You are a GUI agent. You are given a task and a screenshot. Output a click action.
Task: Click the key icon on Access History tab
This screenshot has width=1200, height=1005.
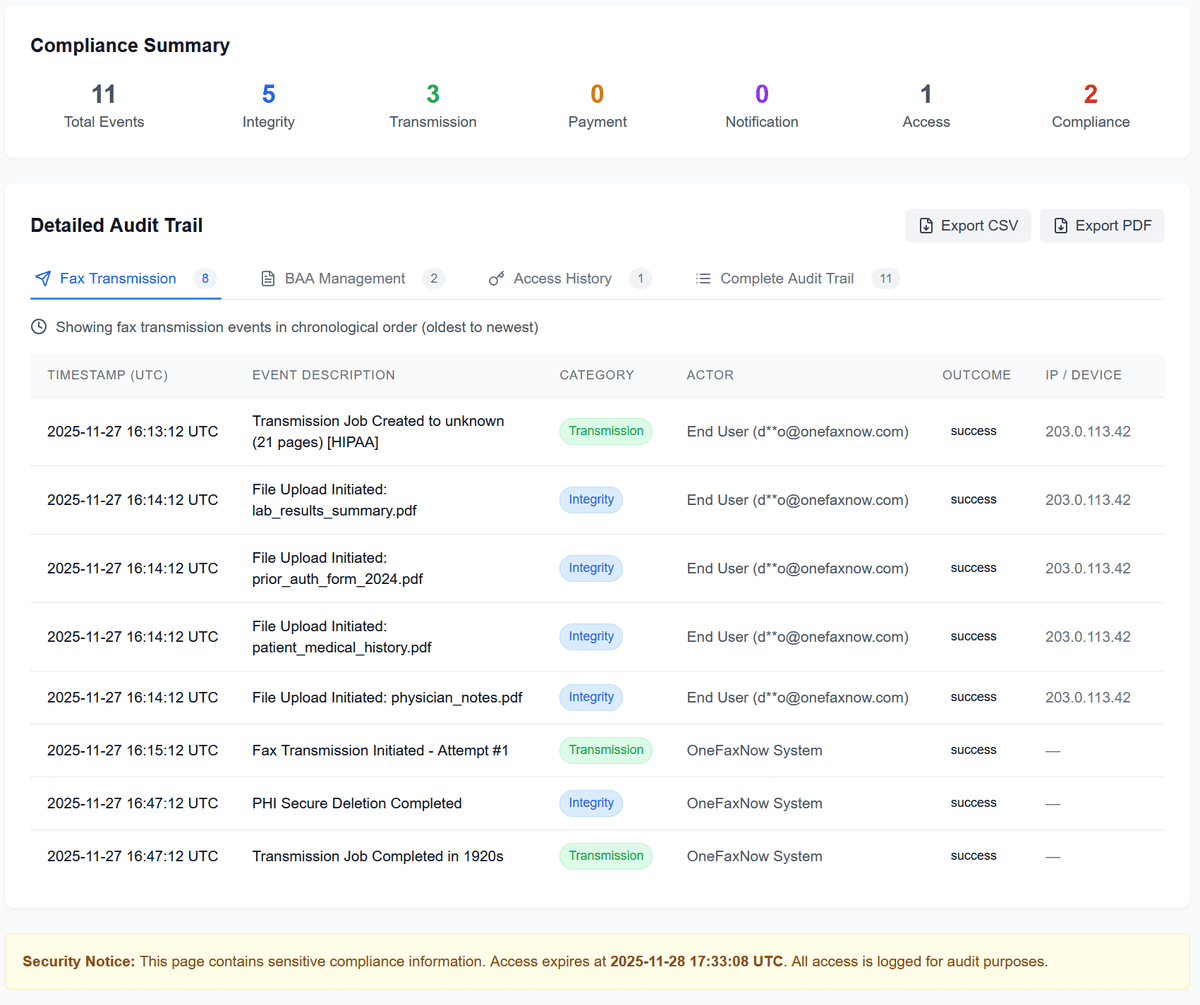[x=496, y=278]
